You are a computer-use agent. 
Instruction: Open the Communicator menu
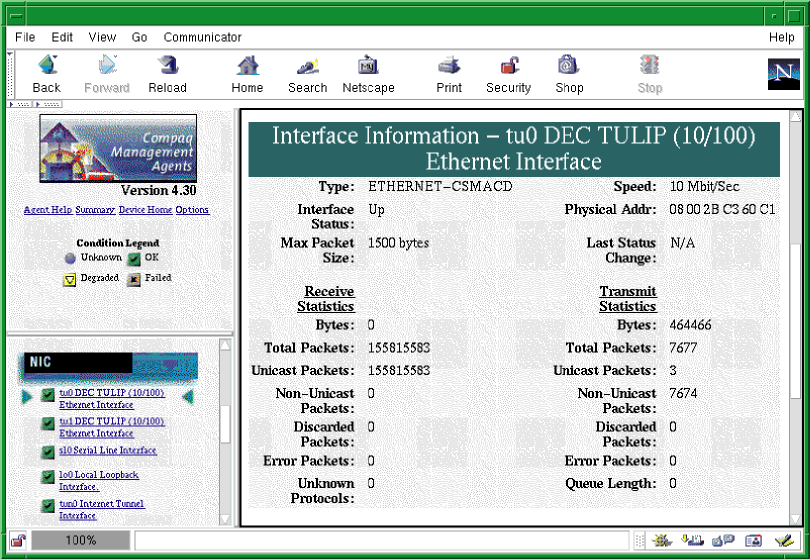[202, 37]
